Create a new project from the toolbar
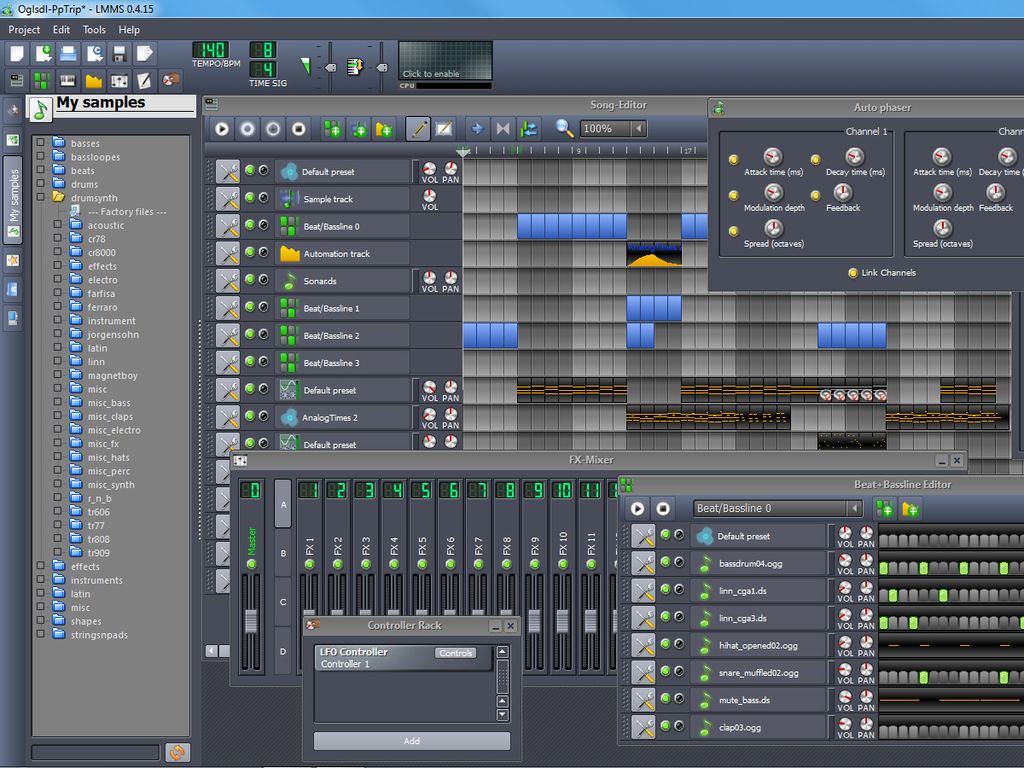The image size is (1024, 768). coord(16,52)
